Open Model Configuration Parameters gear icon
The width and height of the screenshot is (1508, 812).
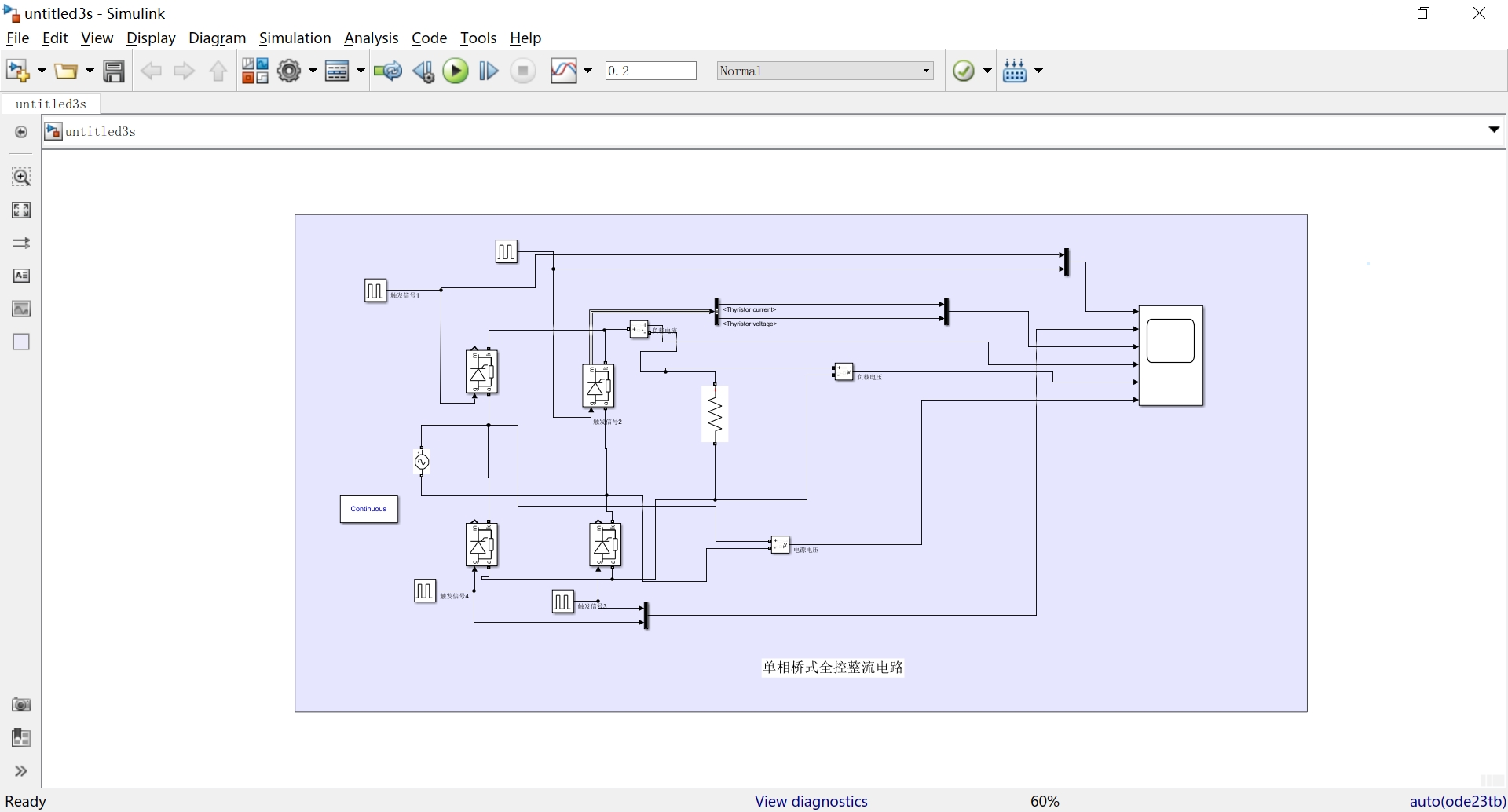pos(290,71)
